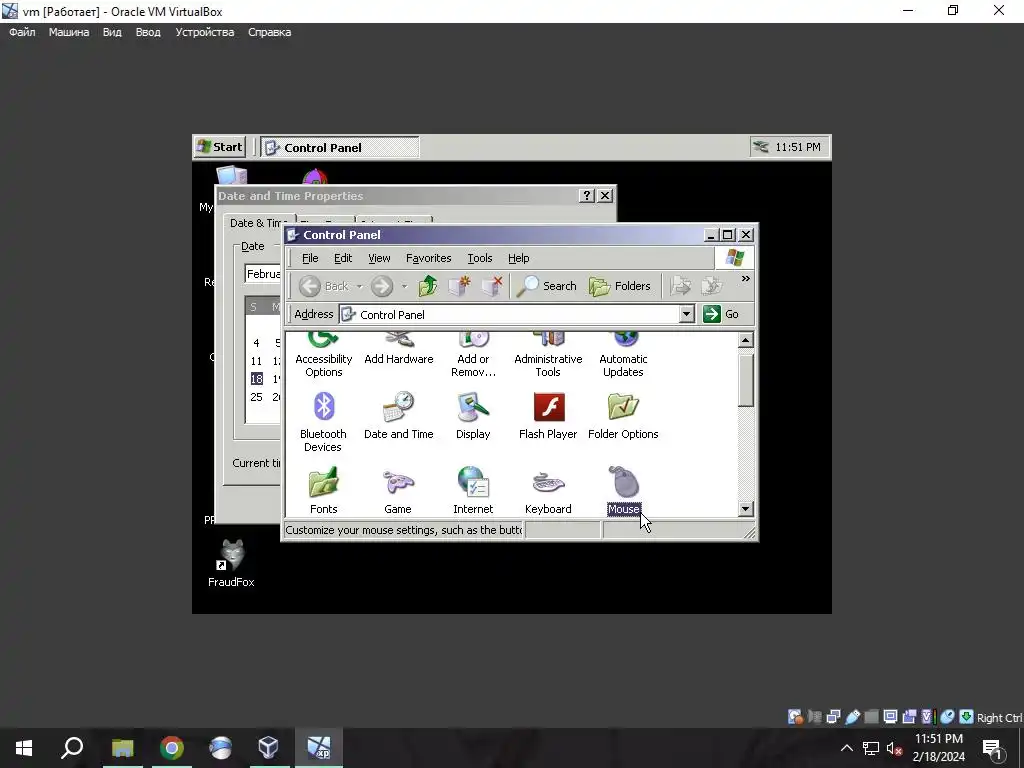Open the VirtualBox Файл menu
1024x768 pixels.
[x=22, y=32]
